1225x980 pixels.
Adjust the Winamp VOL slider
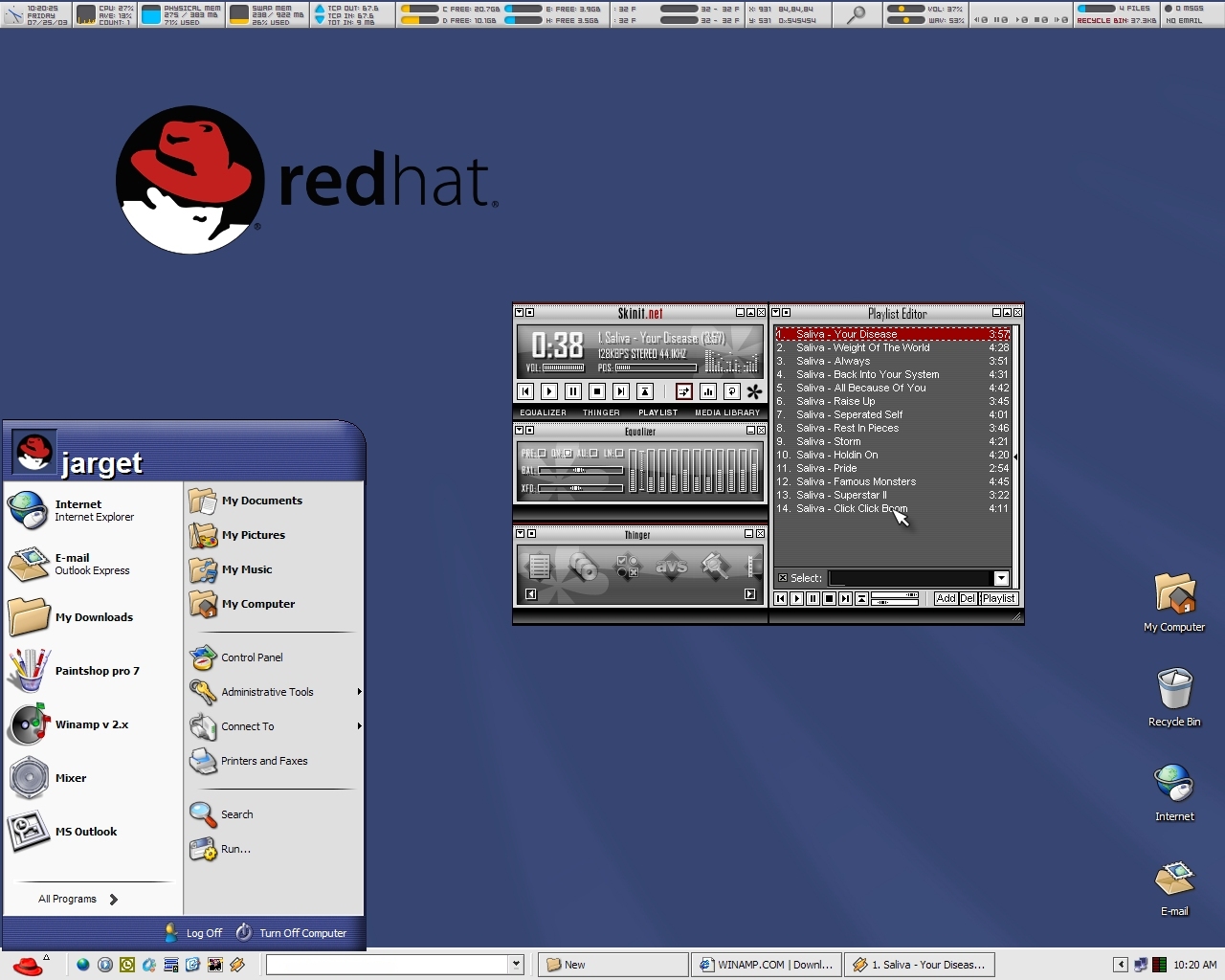click(x=564, y=367)
